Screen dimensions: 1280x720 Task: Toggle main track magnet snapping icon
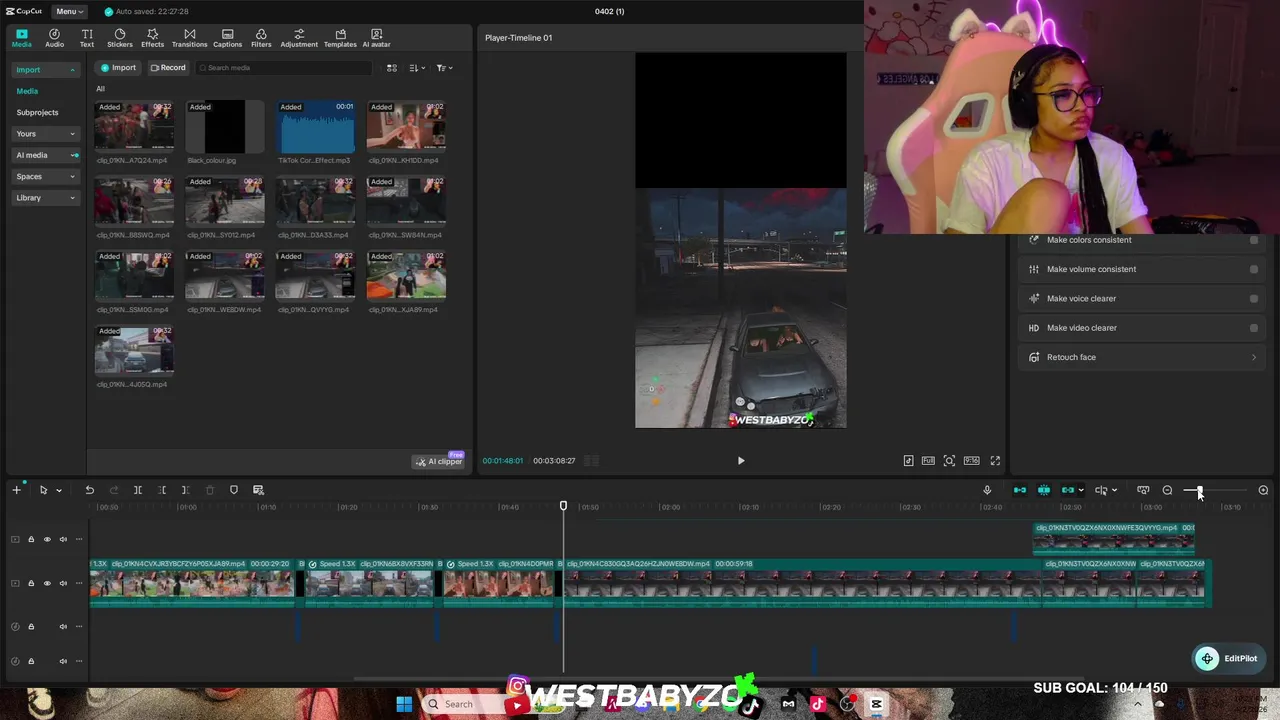[x=1020, y=490]
